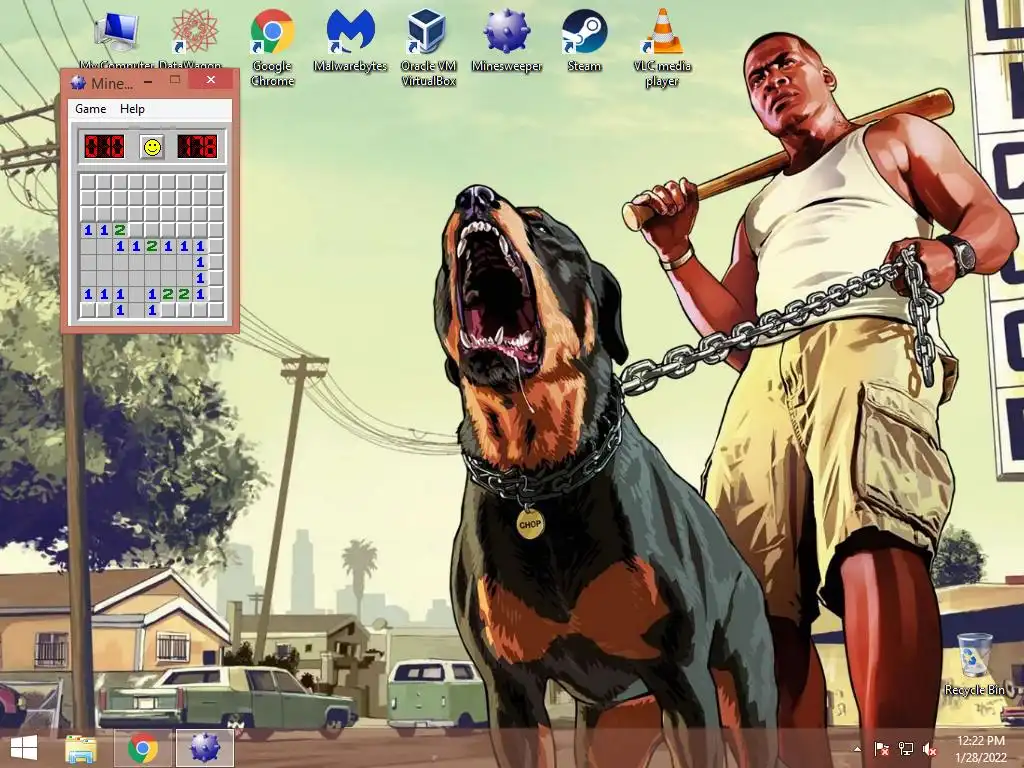Click the Minesweeper title bar mine icon
The width and height of the screenshot is (1024, 768).
tap(78, 82)
